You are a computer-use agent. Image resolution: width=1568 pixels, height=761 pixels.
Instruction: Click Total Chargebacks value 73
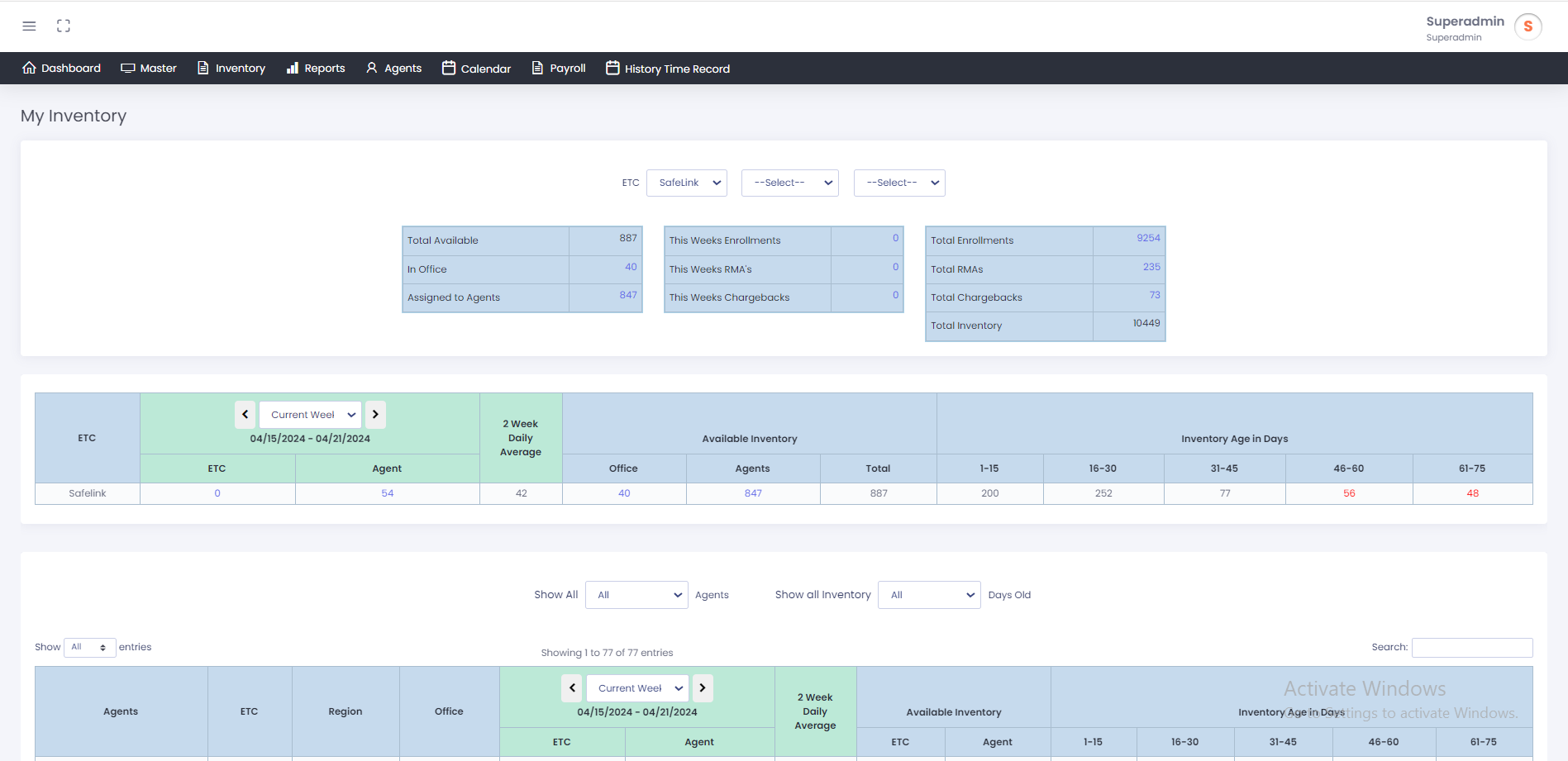(1155, 295)
